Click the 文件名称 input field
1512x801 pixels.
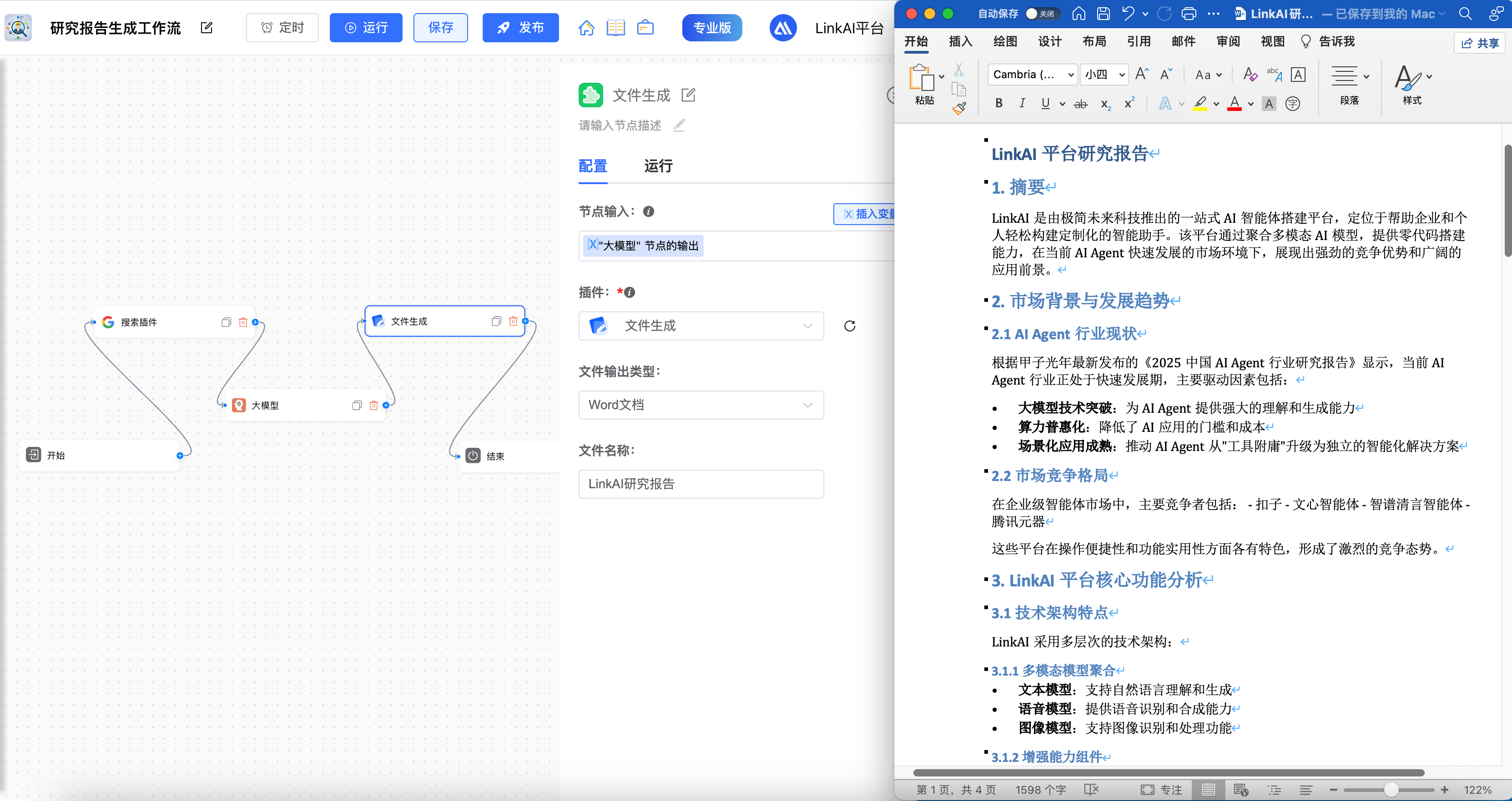coord(701,484)
